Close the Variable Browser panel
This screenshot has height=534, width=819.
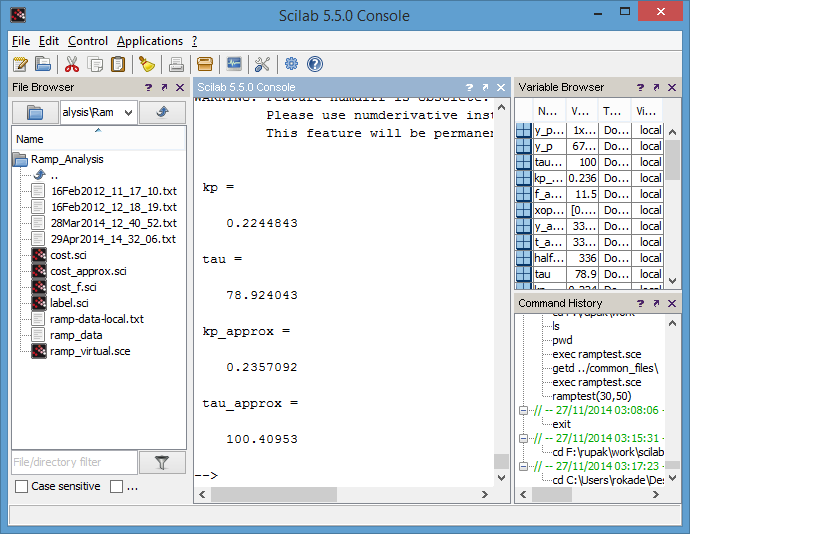click(x=672, y=87)
